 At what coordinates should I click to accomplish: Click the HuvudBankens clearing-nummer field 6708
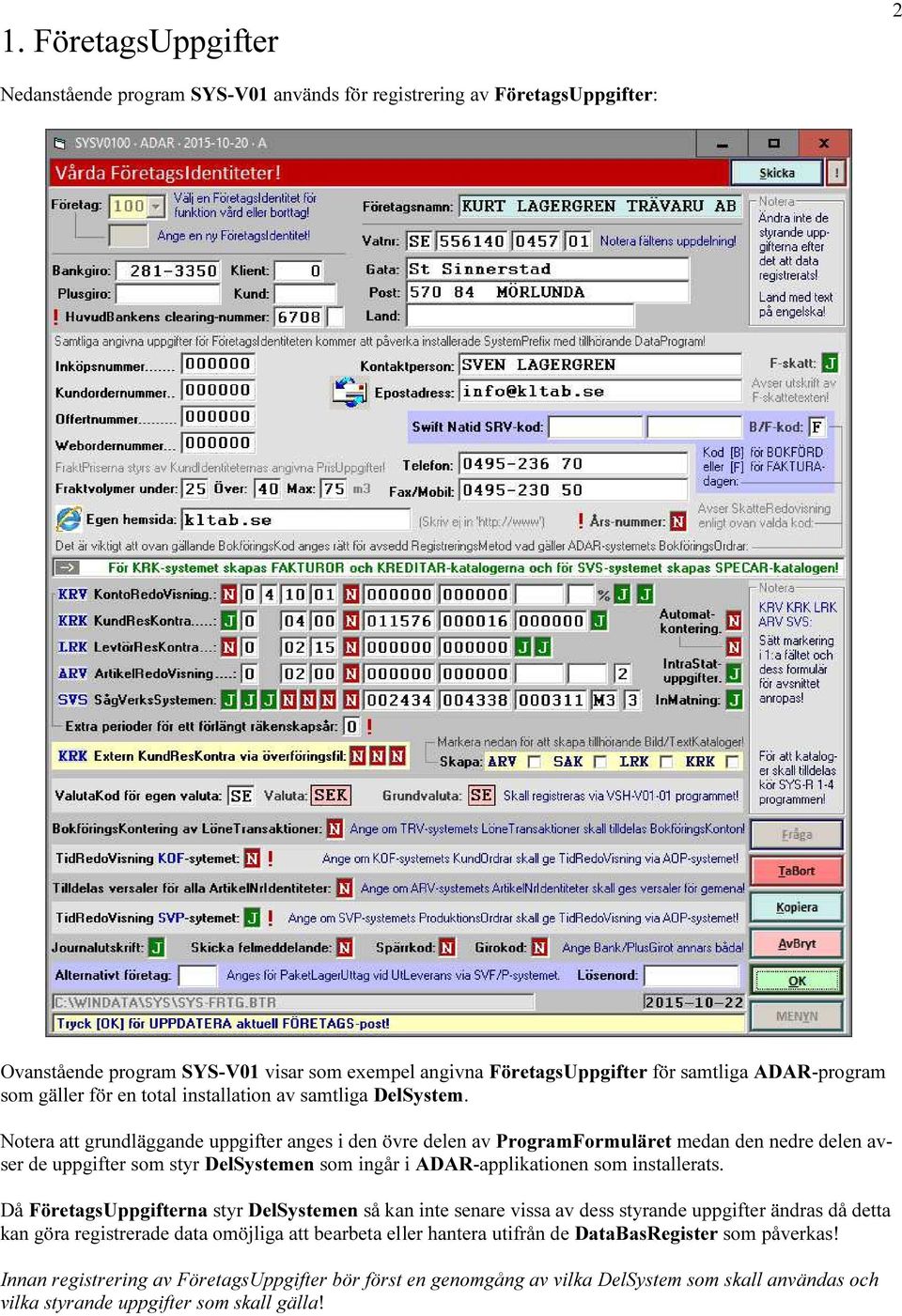click(x=299, y=317)
